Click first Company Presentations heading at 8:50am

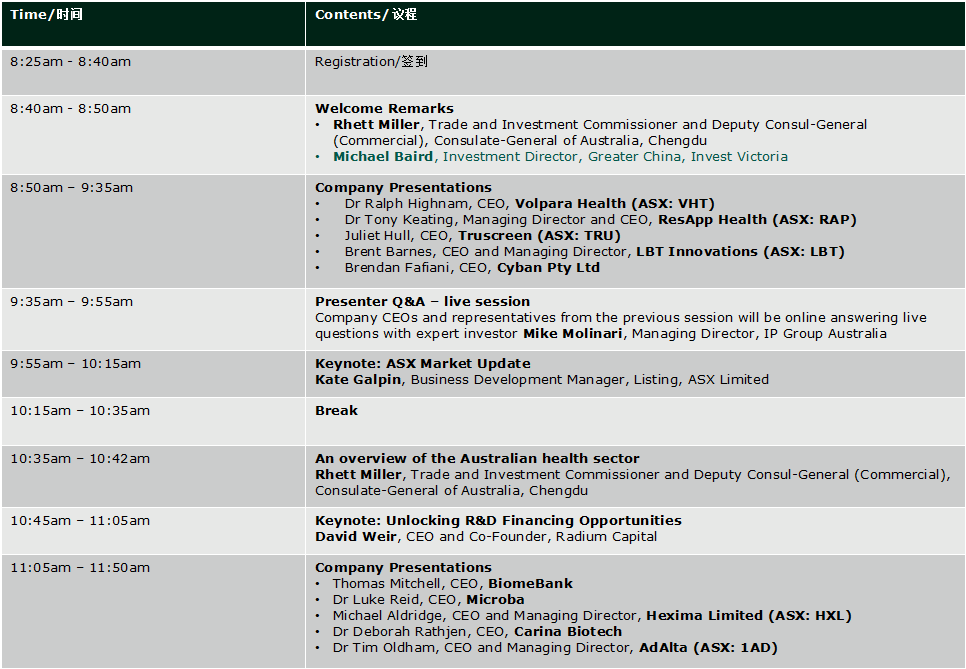[404, 187]
